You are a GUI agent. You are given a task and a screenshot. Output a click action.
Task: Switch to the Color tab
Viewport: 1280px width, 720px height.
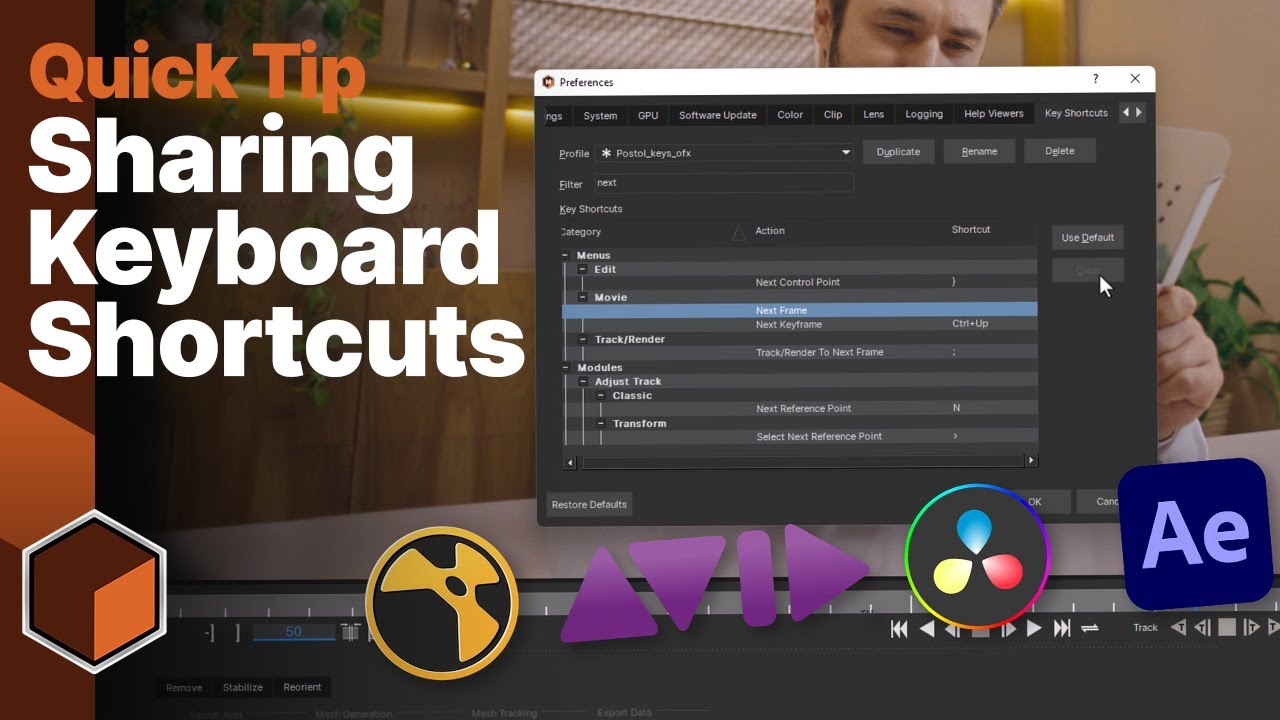[x=790, y=115]
